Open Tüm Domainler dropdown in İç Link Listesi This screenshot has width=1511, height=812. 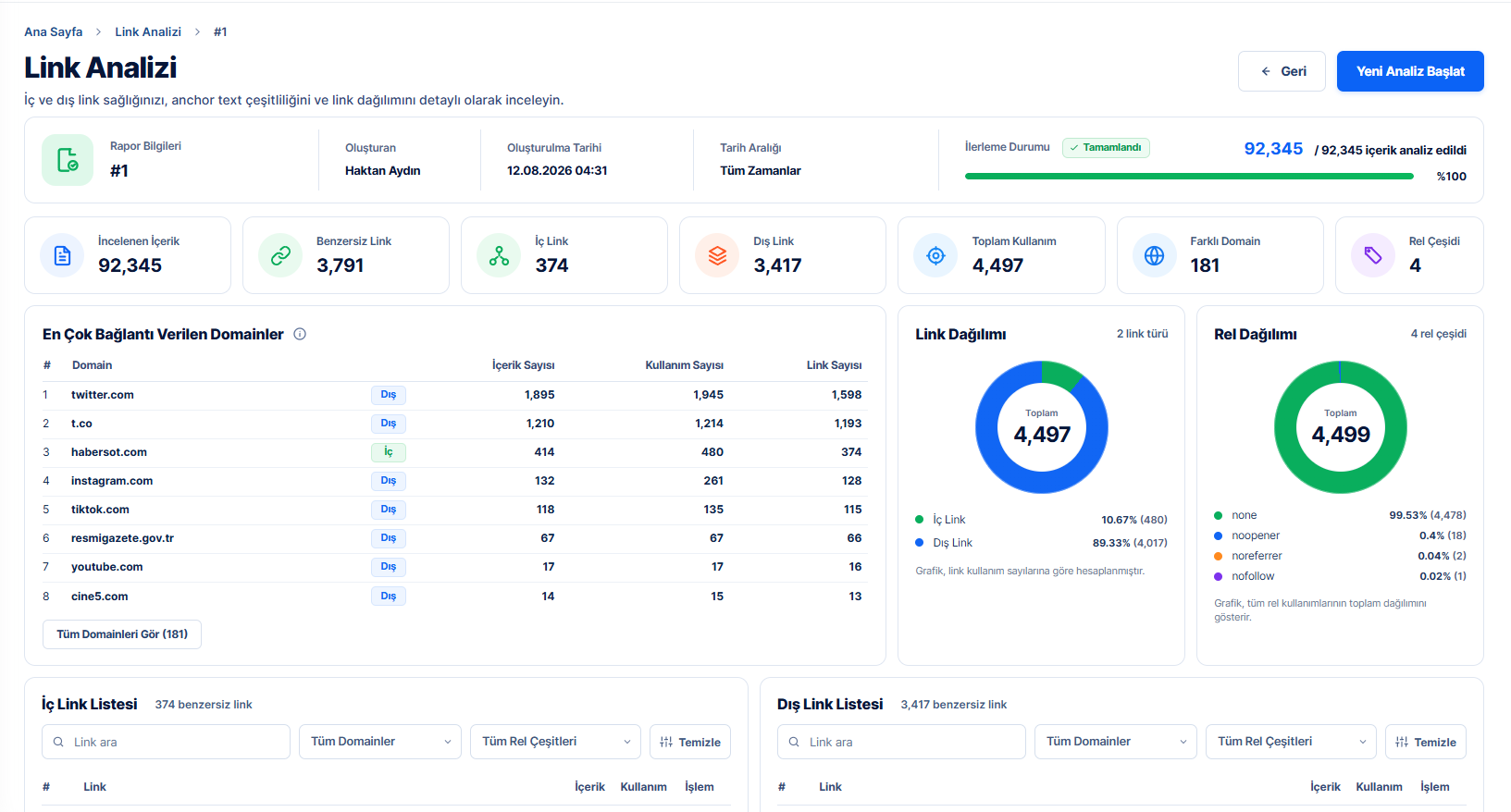[380, 742]
